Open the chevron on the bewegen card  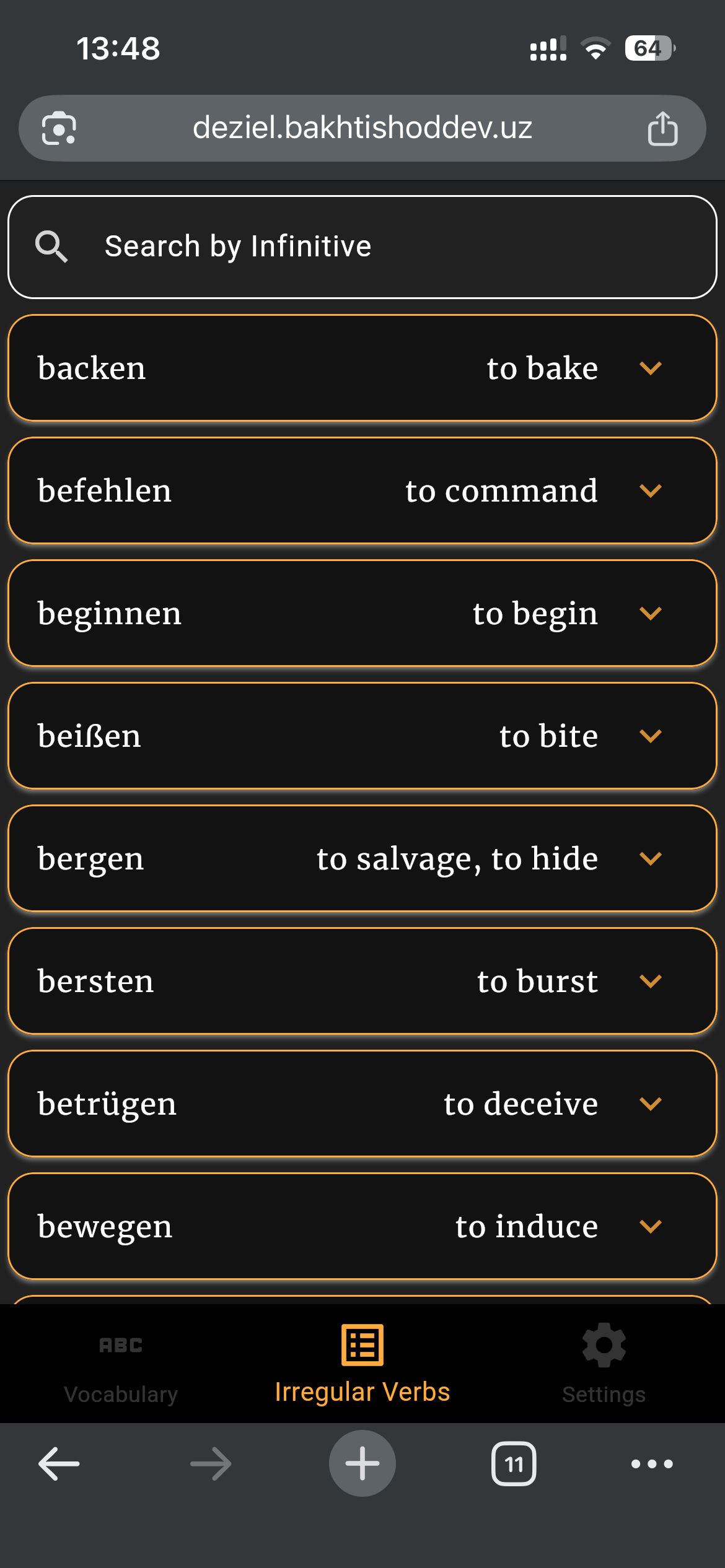click(x=651, y=1227)
